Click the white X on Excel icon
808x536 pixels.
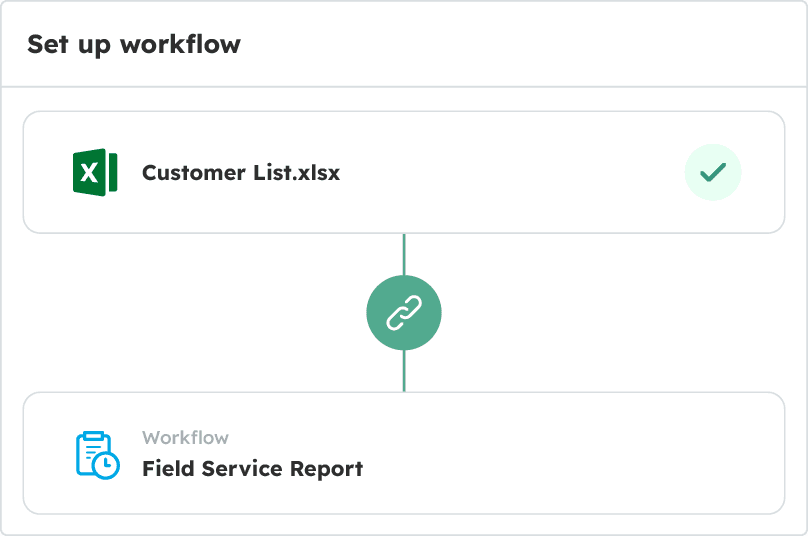click(x=88, y=173)
